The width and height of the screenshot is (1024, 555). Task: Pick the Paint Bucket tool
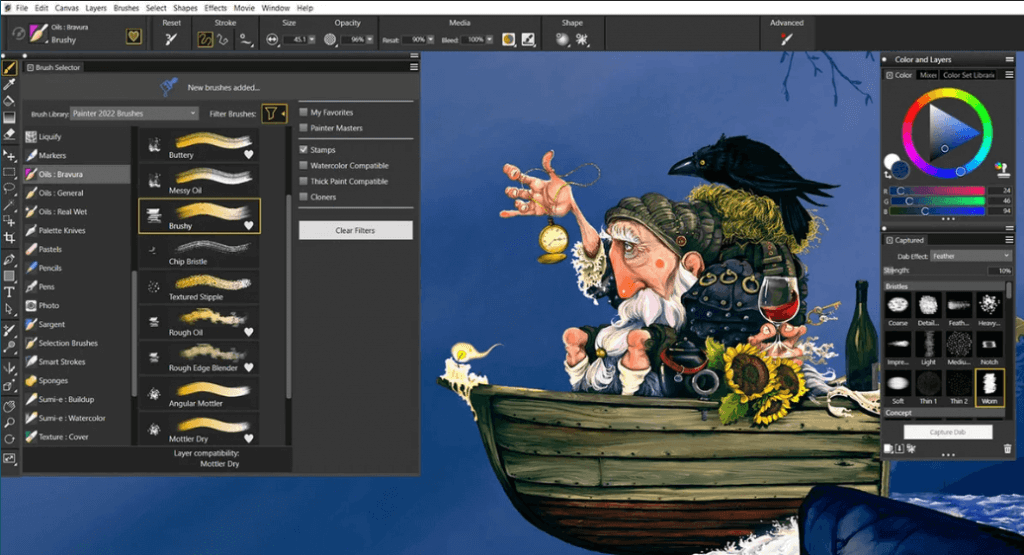pos(9,101)
